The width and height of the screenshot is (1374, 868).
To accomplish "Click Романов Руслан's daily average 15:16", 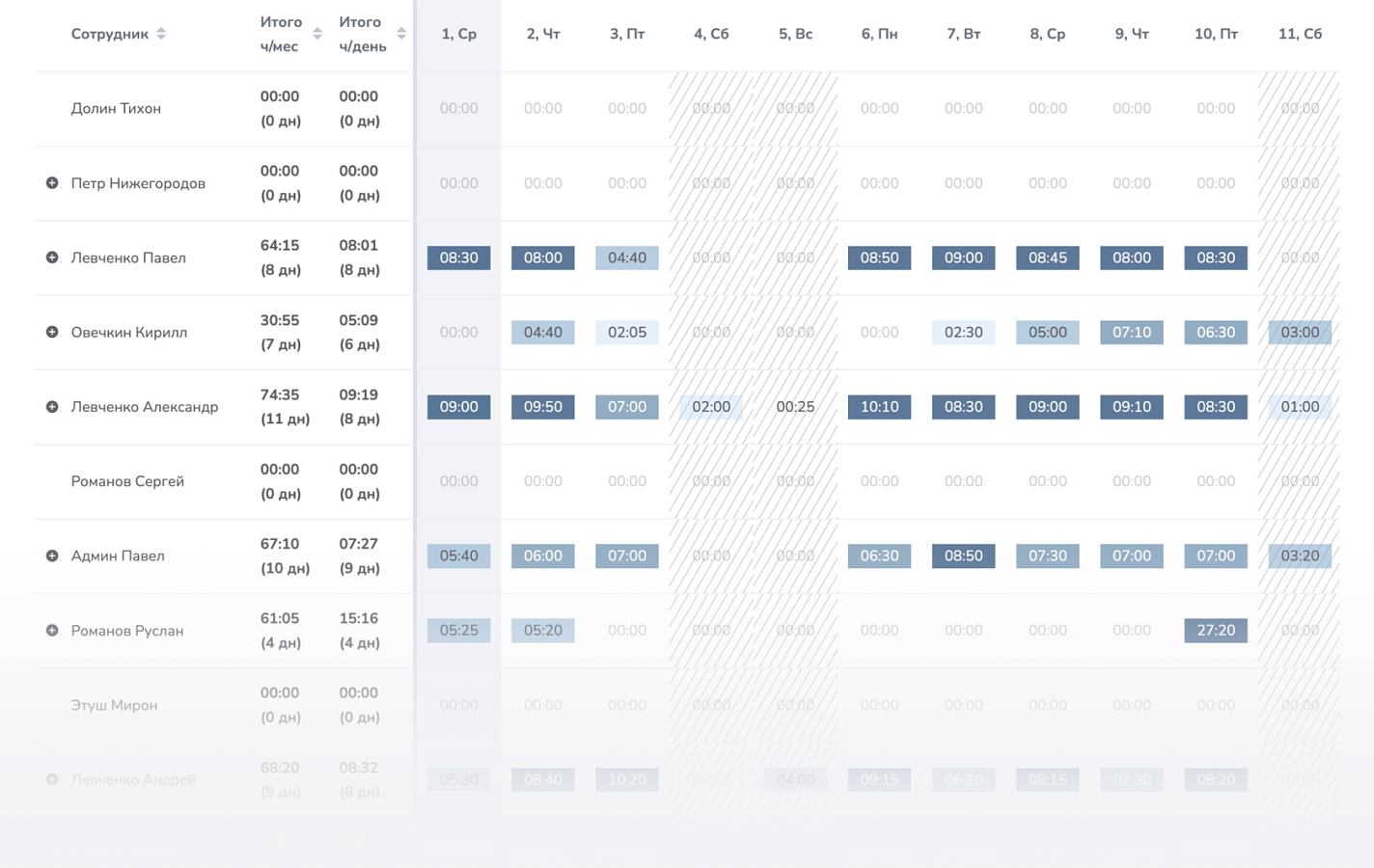I will [359, 618].
